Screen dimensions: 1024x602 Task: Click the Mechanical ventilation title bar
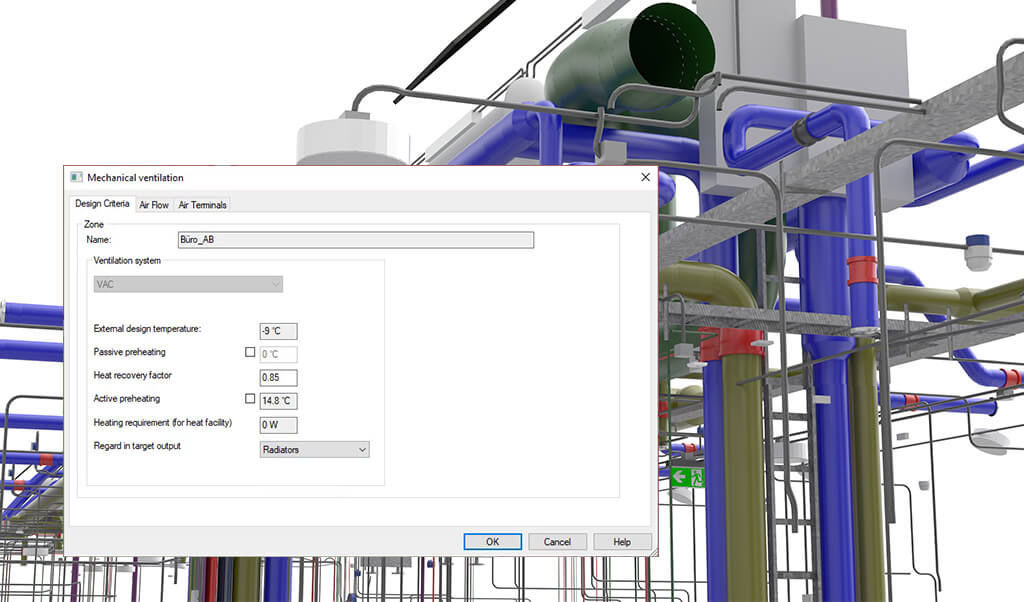point(350,177)
